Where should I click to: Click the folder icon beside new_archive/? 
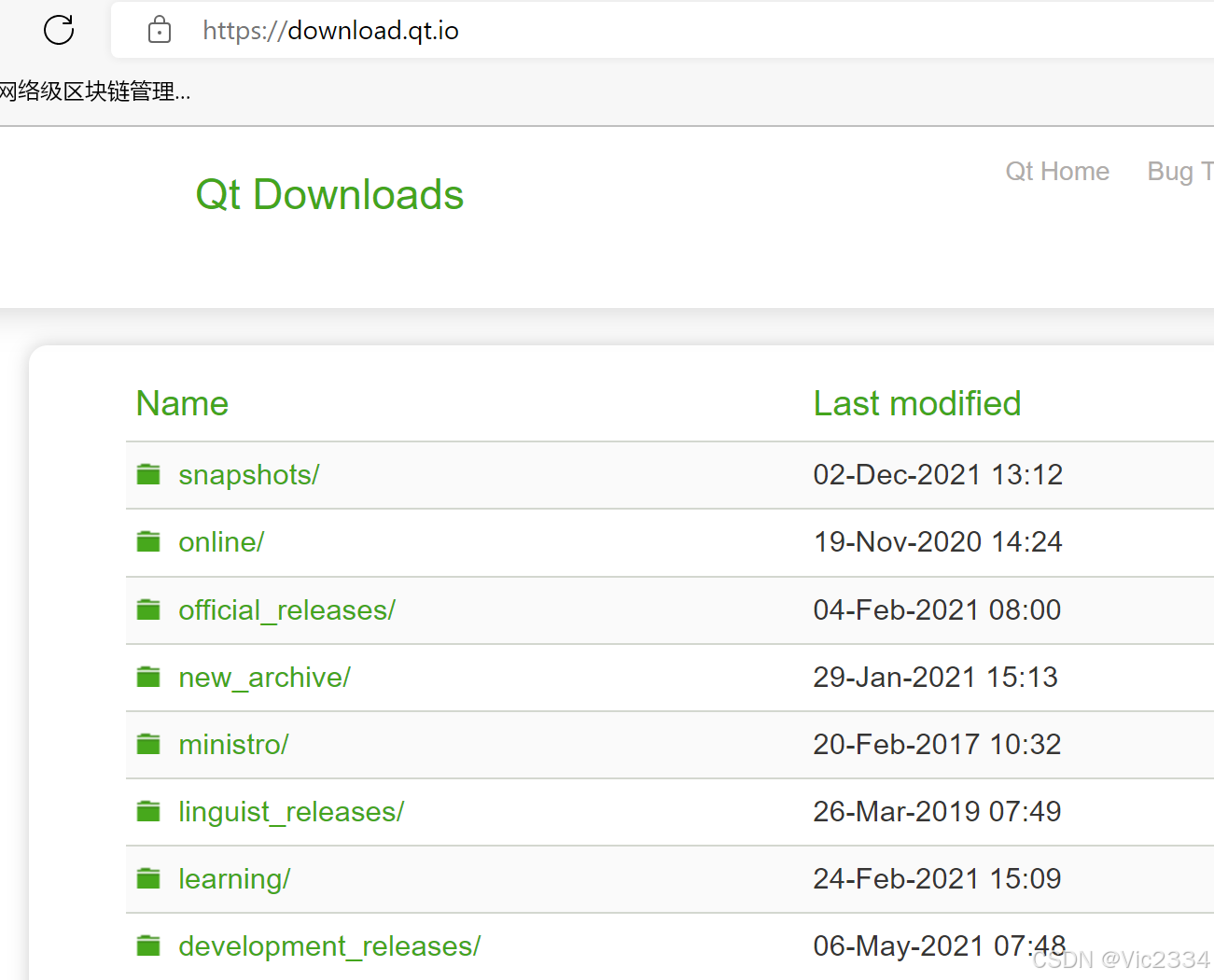(148, 678)
